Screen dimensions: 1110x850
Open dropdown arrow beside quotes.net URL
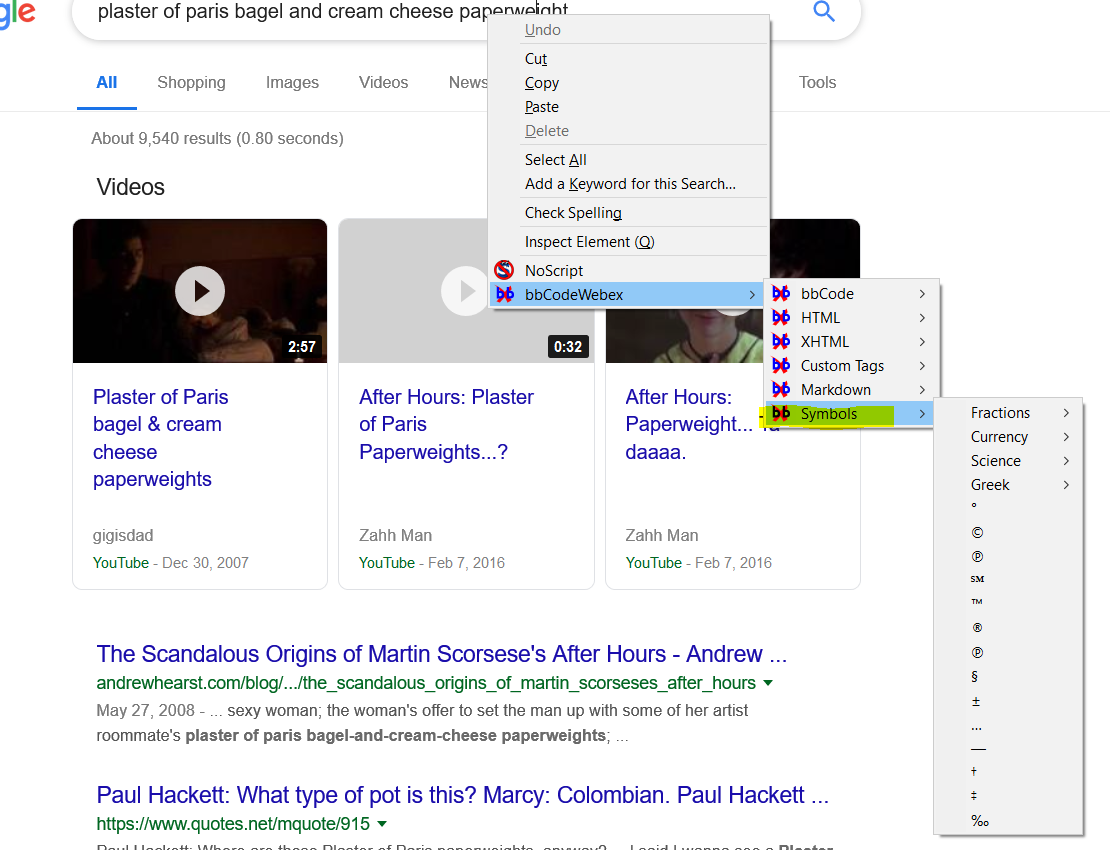[382, 824]
